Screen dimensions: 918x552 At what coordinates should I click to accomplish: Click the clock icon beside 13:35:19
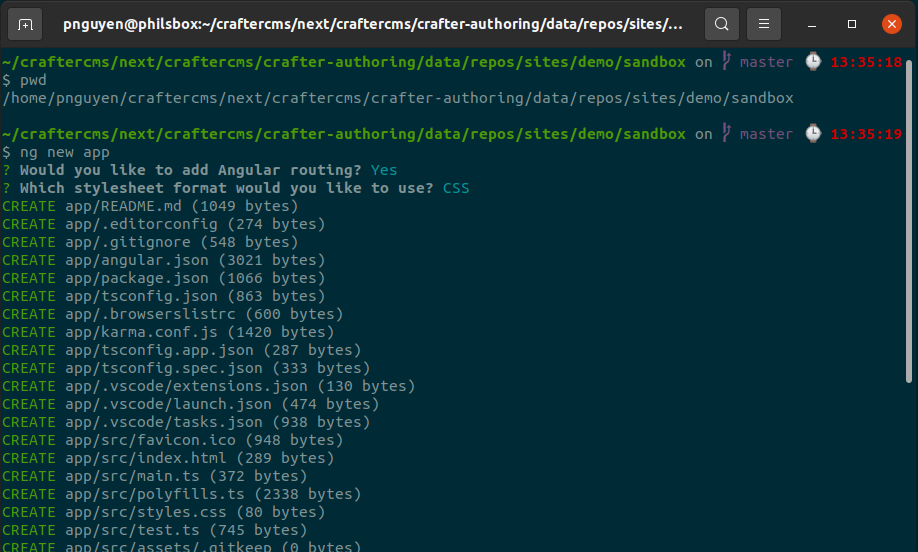coord(813,134)
